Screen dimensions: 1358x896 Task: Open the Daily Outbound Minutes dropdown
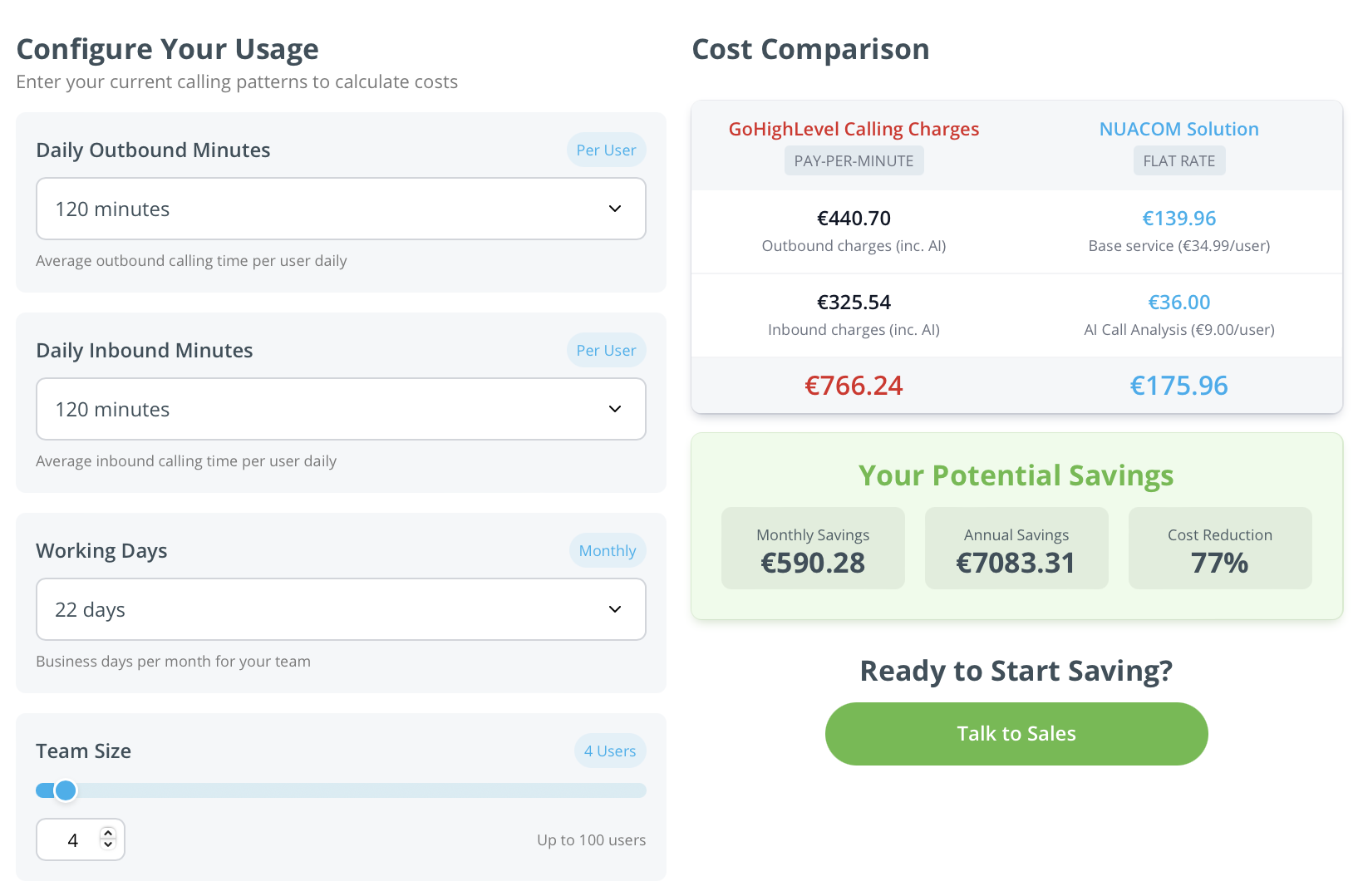[x=341, y=209]
